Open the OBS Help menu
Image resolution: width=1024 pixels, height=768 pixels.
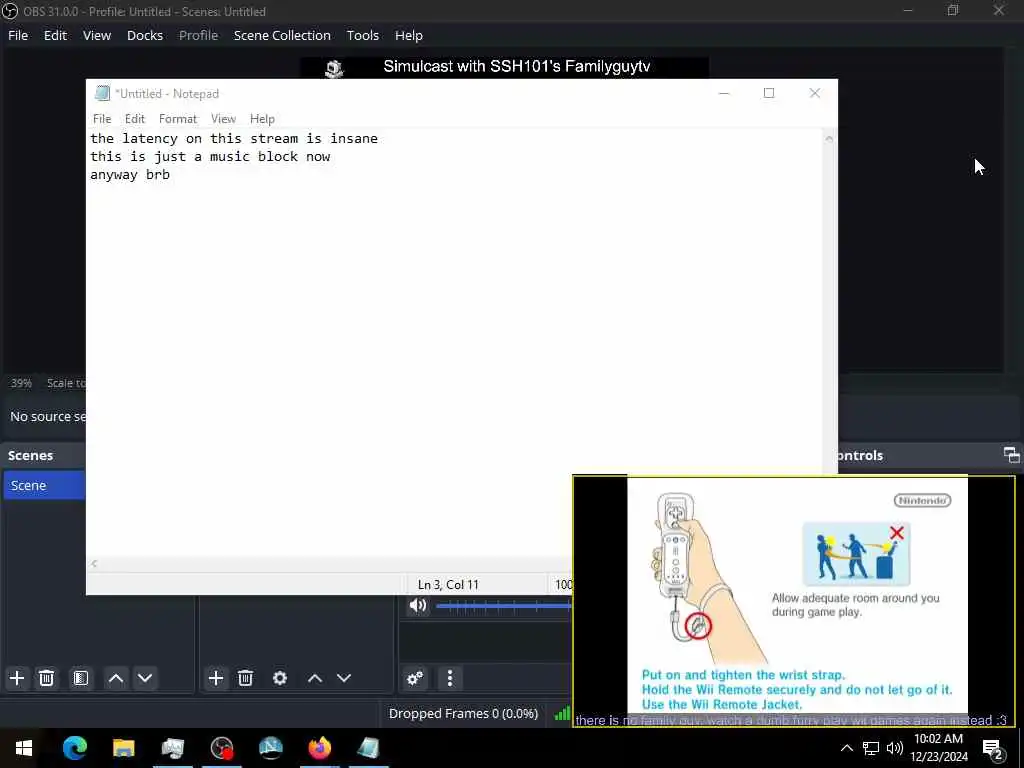(x=409, y=35)
